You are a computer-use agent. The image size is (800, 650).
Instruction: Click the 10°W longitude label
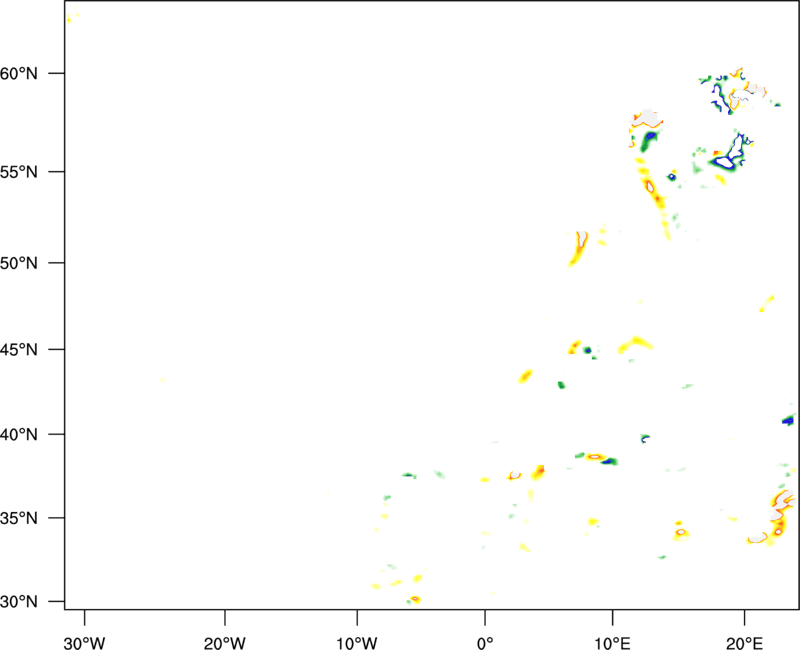click(357, 643)
